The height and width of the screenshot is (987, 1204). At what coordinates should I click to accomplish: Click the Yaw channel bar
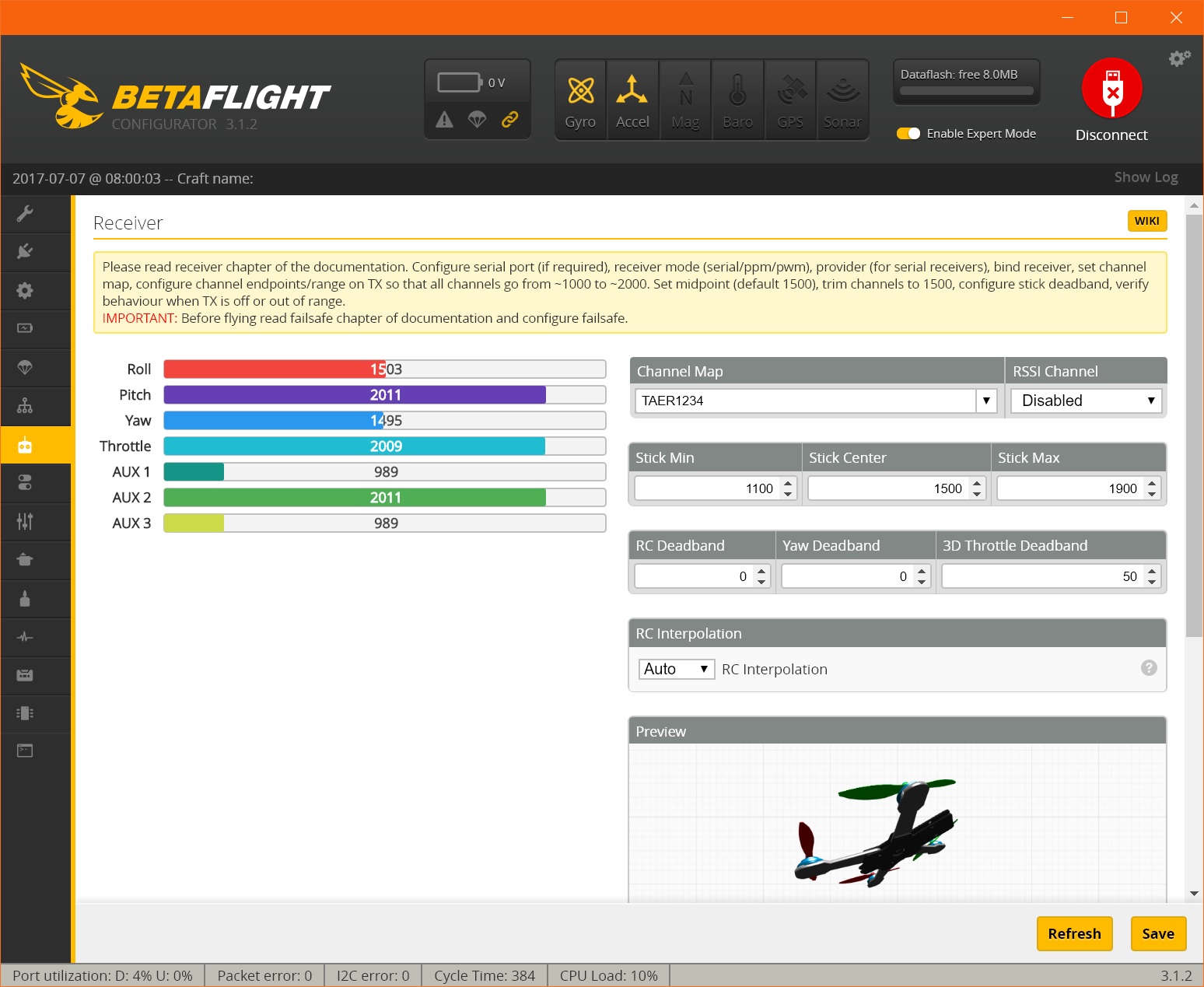pyautogui.click(x=385, y=421)
